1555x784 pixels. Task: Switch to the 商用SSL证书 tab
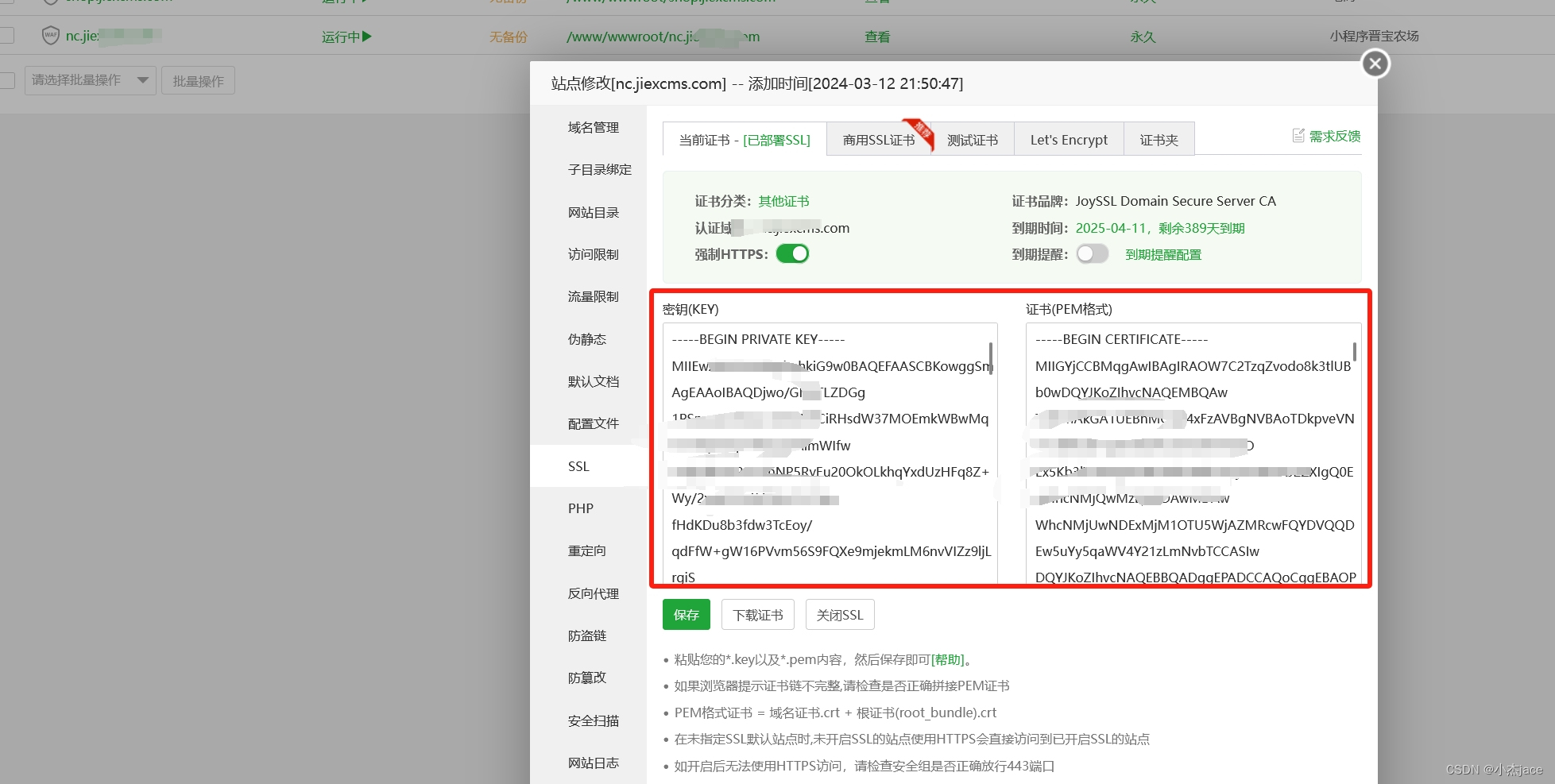[x=879, y=140]
